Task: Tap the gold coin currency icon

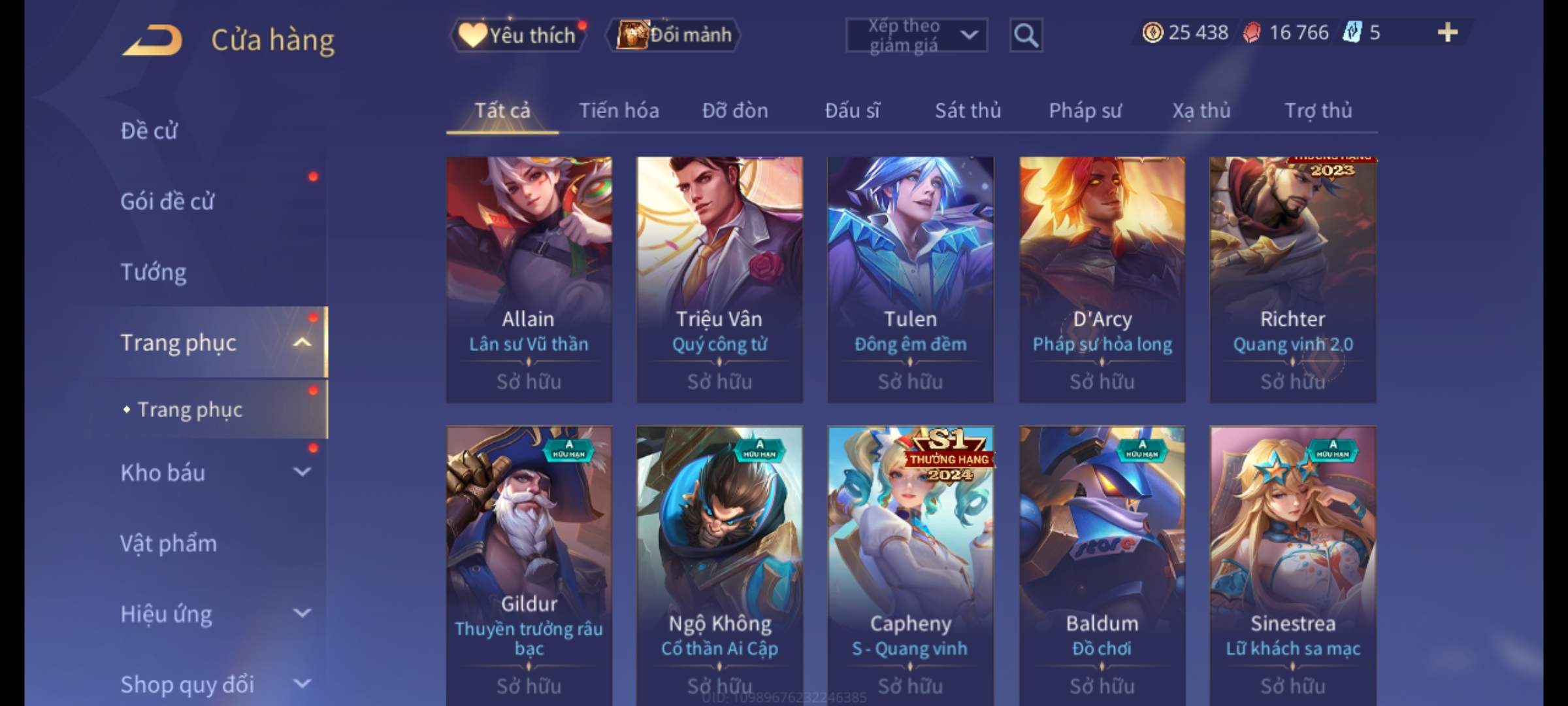Action: [1152, 32]
